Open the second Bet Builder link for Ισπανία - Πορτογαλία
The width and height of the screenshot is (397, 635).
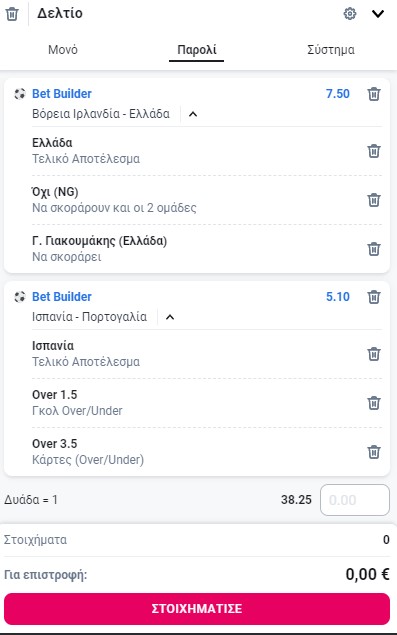pyautogui.click(x=62, y=296)
